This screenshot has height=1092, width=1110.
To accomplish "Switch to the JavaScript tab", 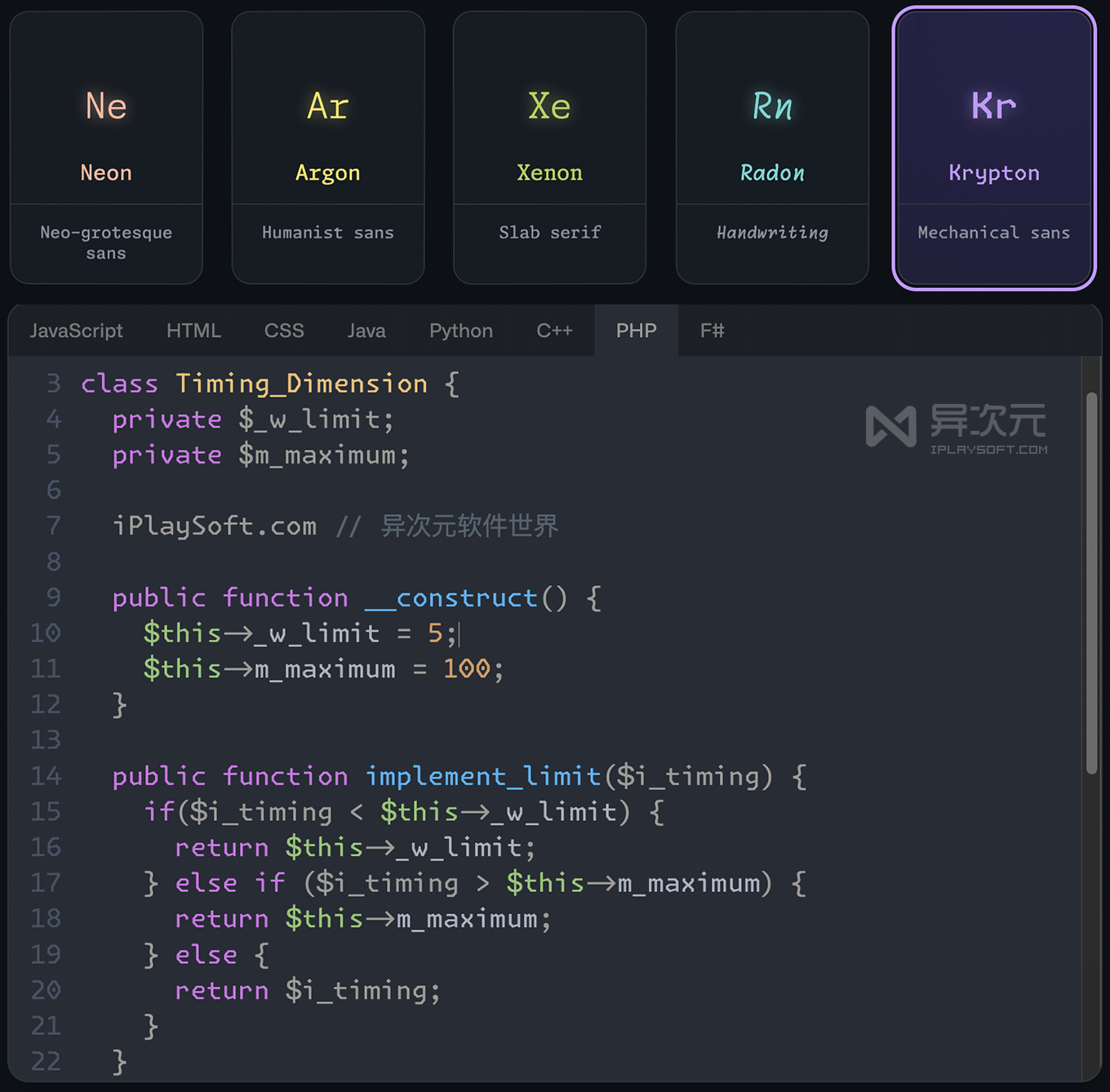I will click(76, 331).
